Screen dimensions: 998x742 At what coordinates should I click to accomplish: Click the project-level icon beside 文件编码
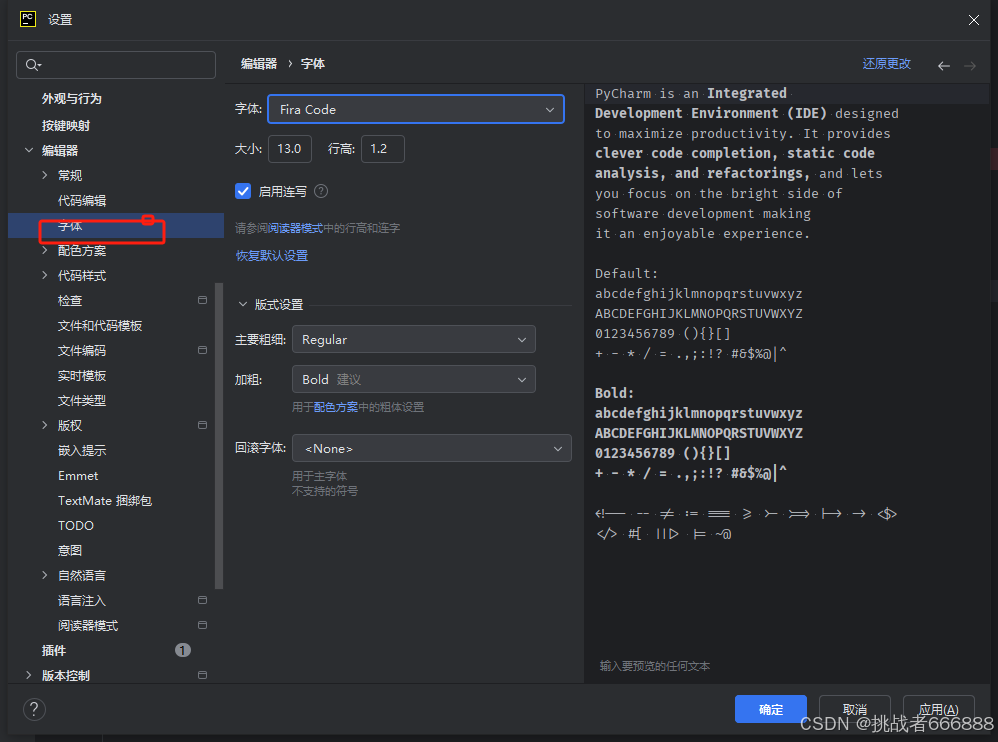pyautogui.click(x=202, y=350)
